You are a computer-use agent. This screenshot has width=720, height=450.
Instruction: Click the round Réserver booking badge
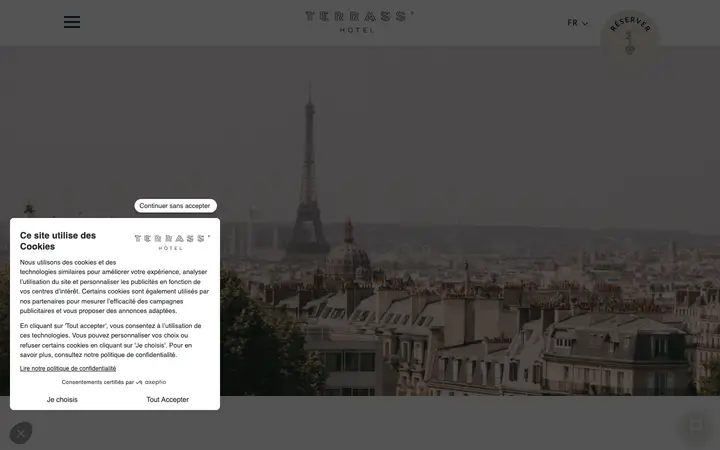point(630,39)
